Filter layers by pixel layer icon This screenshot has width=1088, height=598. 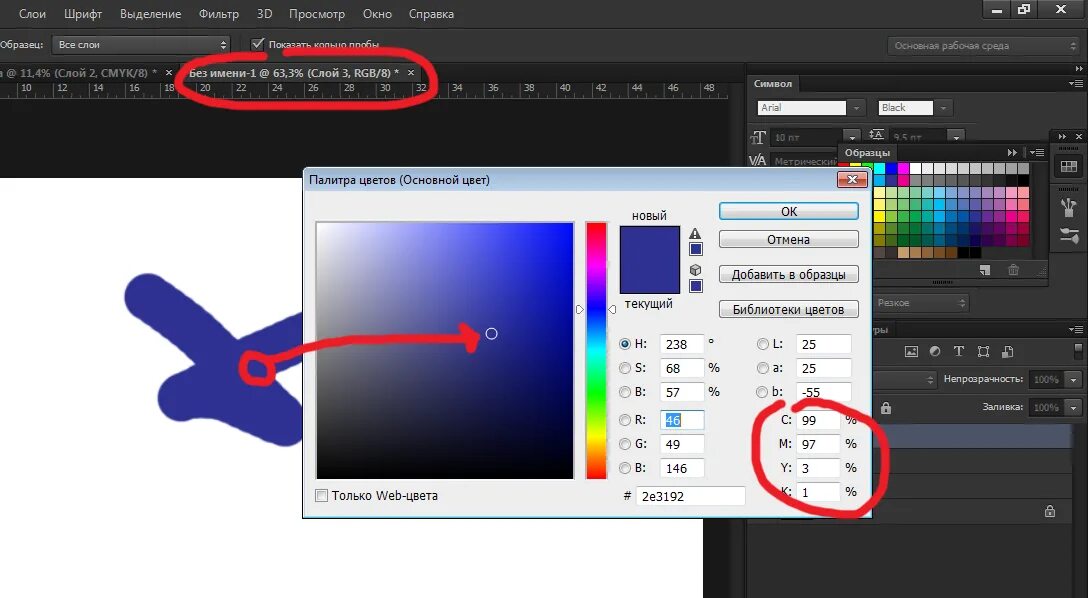coord(911,352)
